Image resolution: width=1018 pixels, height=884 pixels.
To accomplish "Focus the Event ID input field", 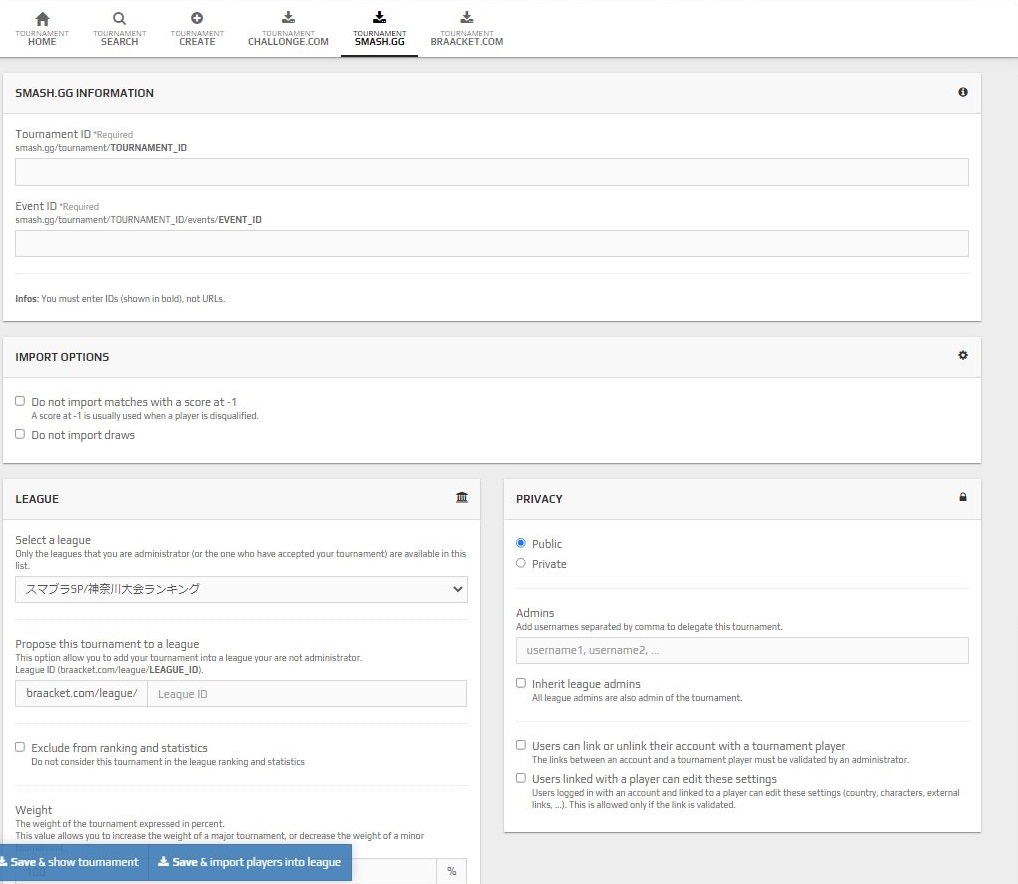I will point(491,243).
